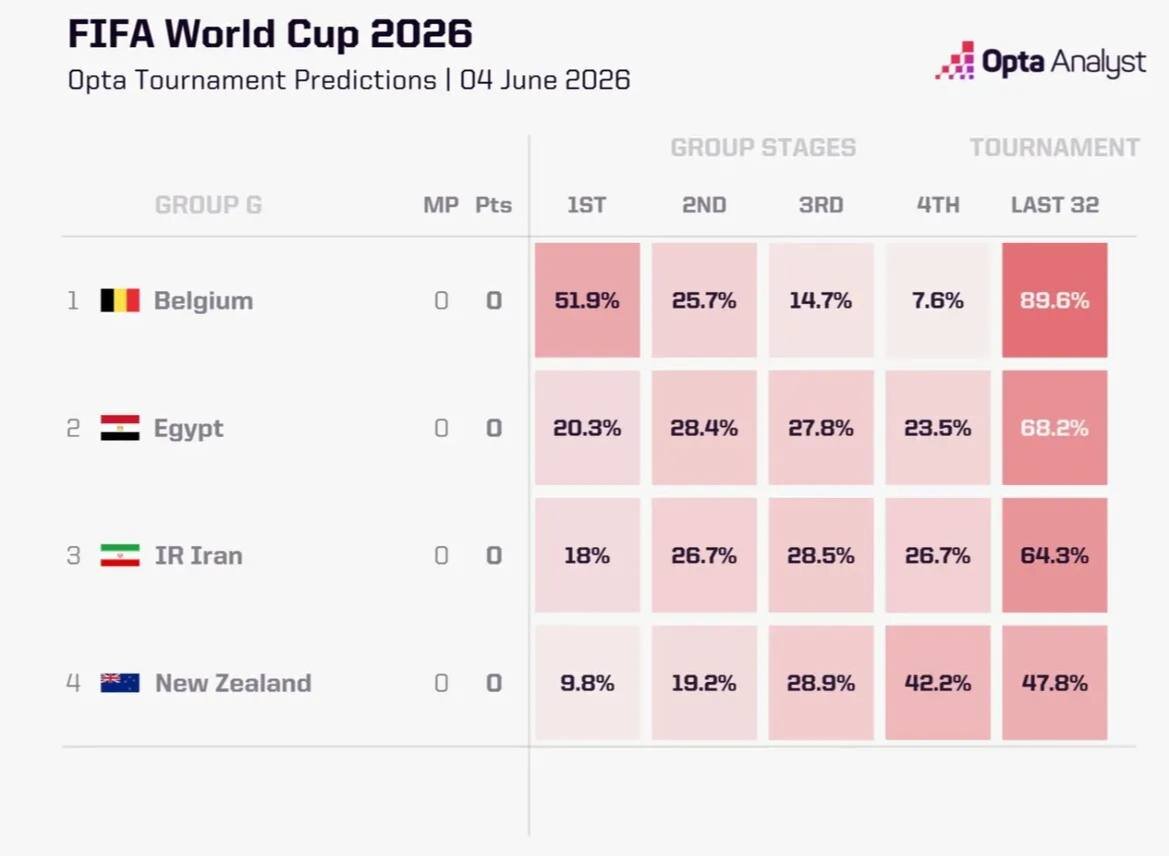Click the LAST 32 column header
Viewport: 1169px width, 856px height.
pyautogui.click(x=1055, y=205)
